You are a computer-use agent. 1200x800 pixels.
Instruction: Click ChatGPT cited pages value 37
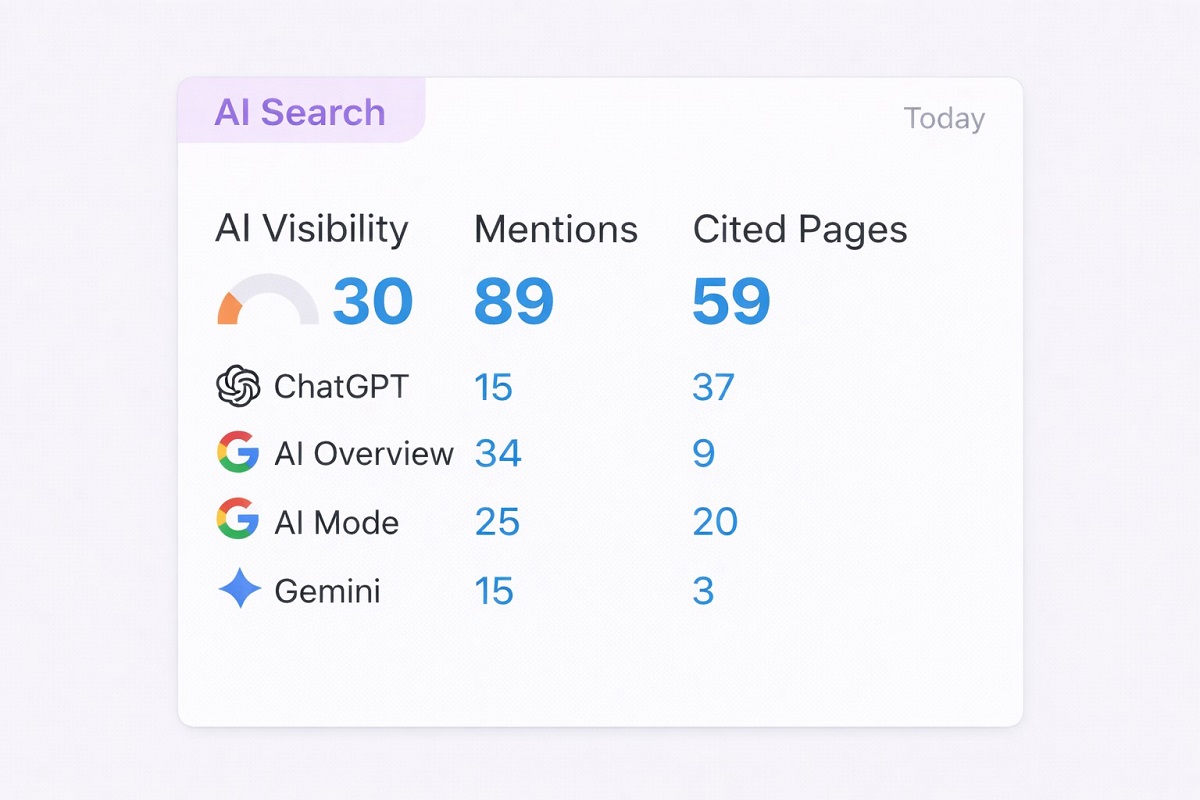pos(713,387)
